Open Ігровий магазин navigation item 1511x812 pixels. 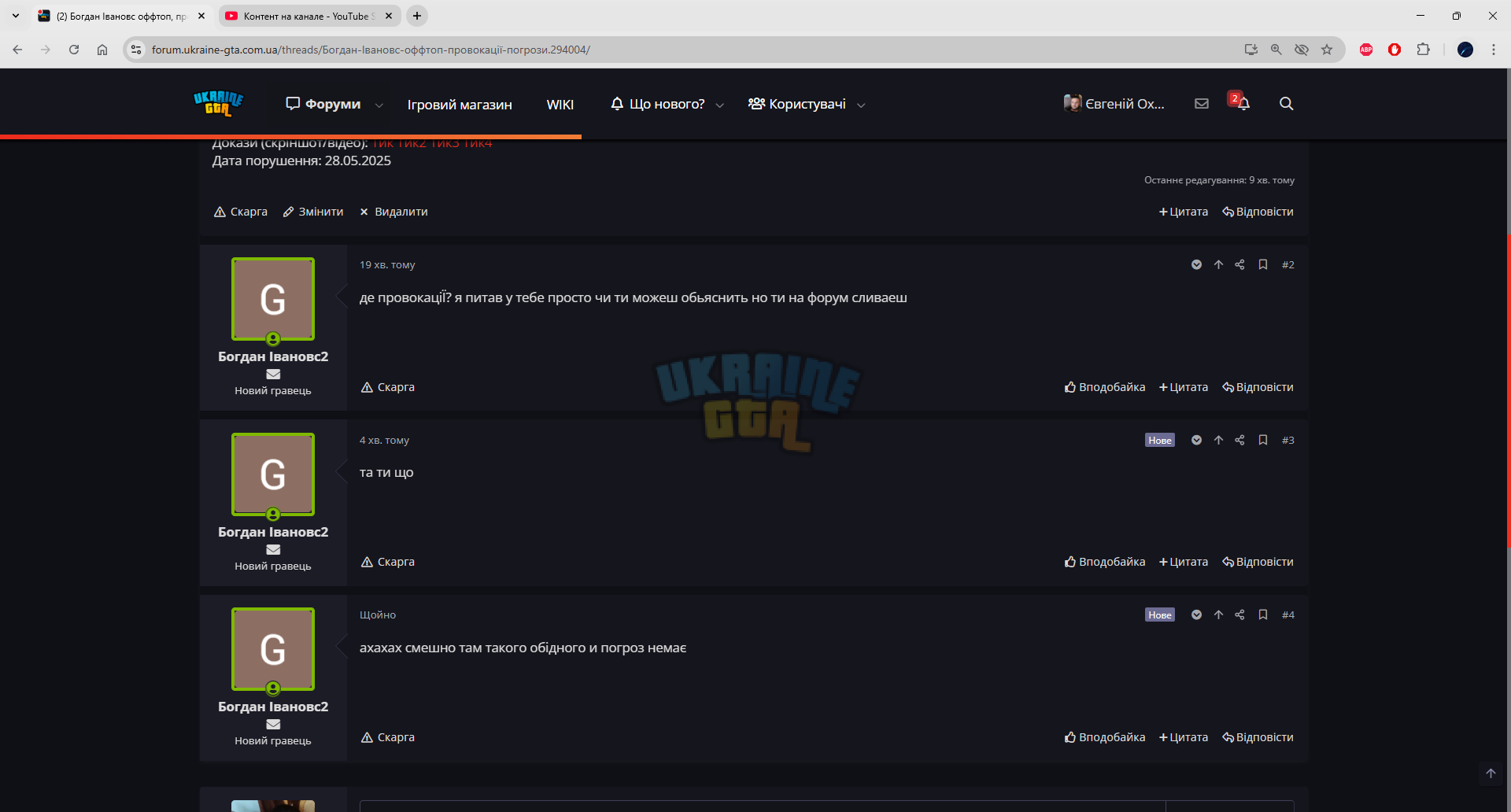click(460, 105)
